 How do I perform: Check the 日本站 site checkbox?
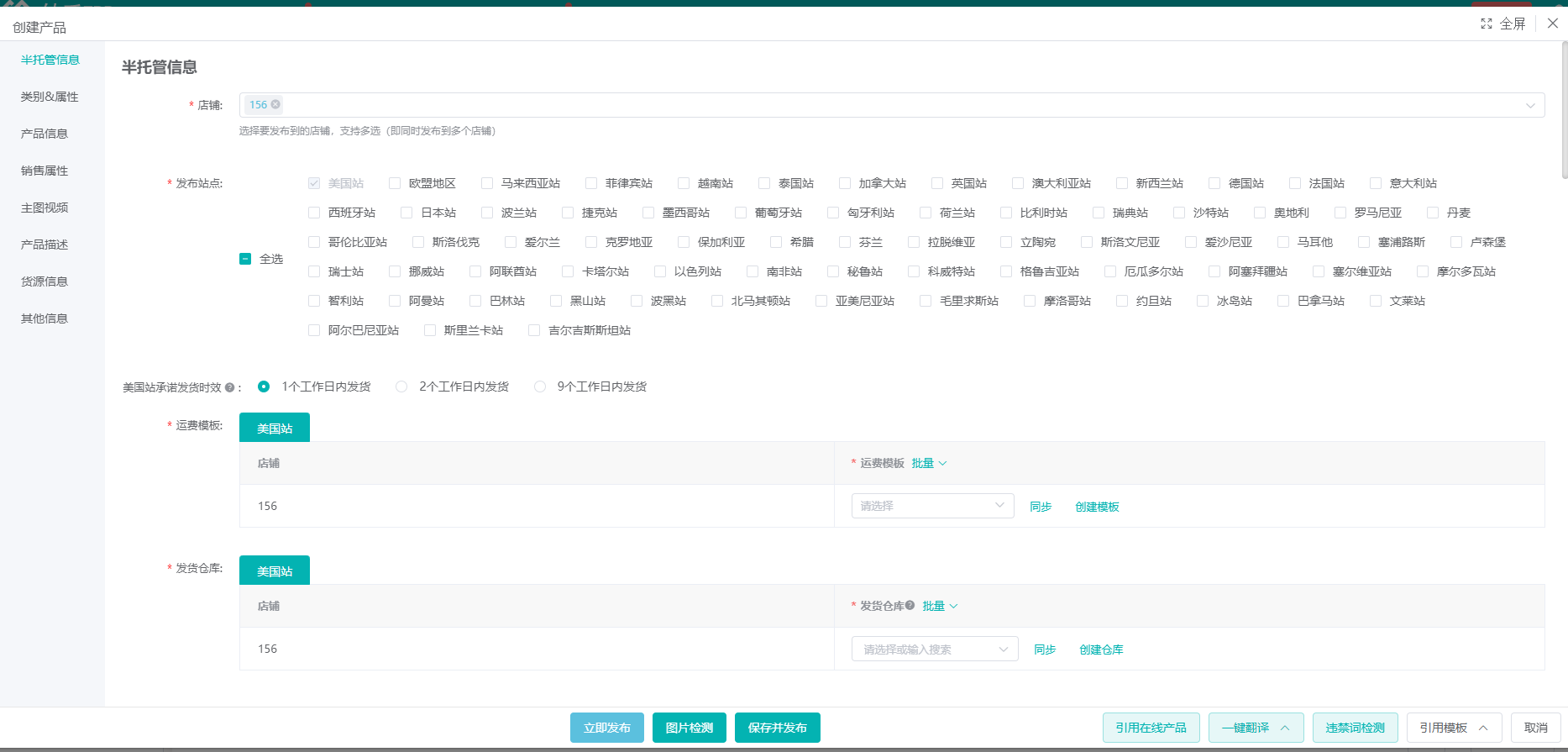(406, 213)
